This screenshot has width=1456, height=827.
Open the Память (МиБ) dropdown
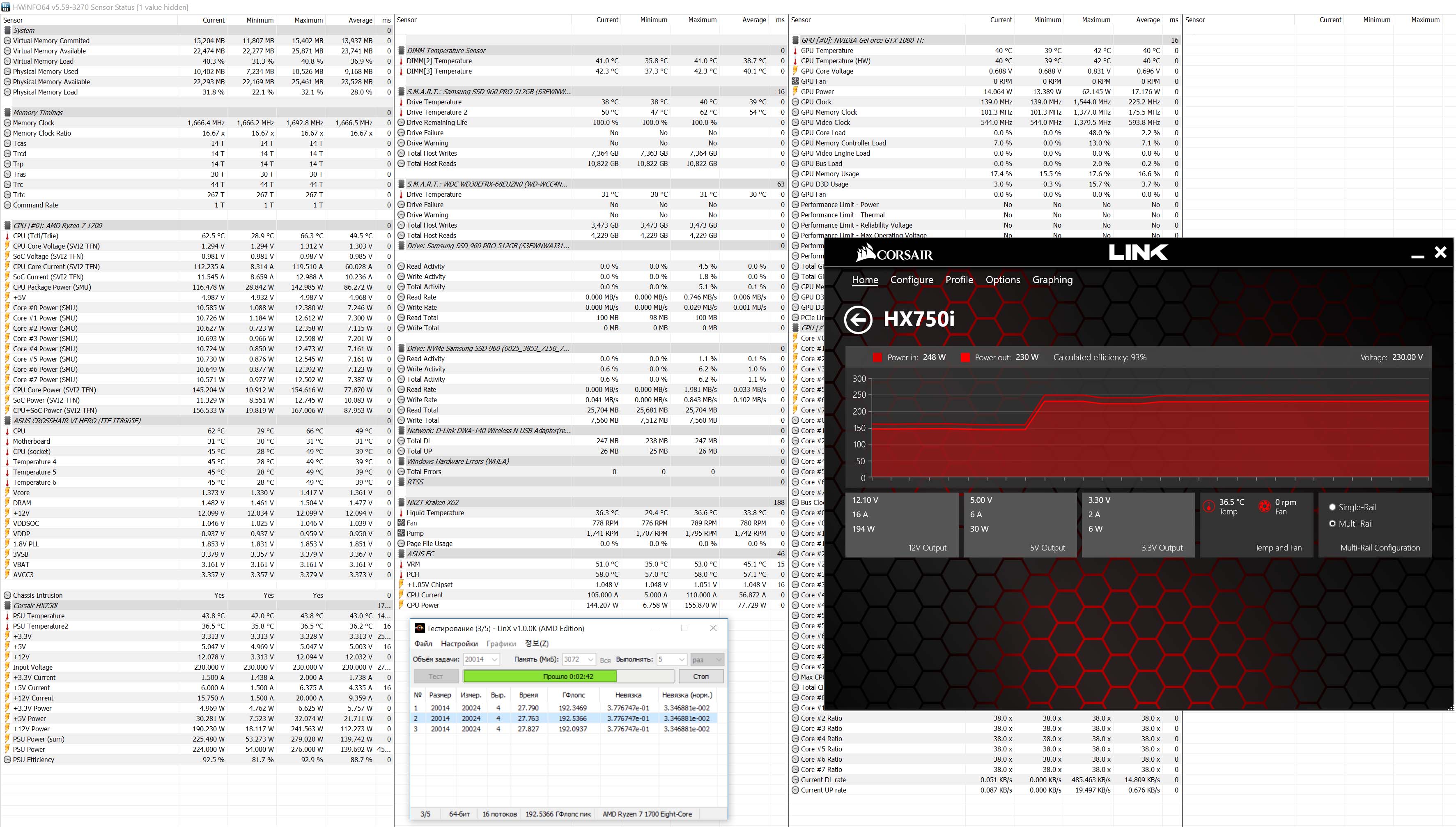[590, 659]
